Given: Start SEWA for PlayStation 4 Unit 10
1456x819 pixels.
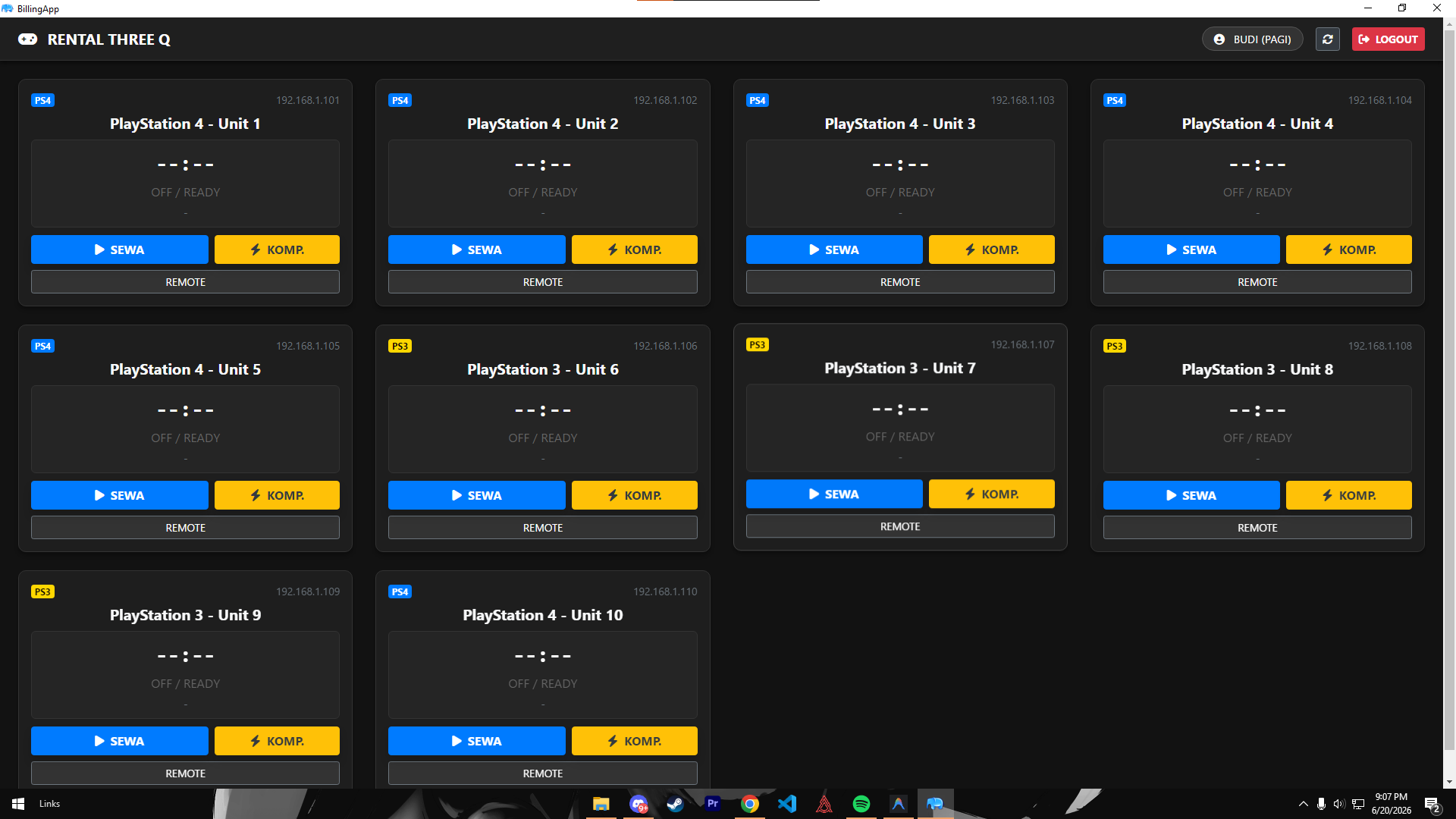Looking at the screenshot, I should (477, 741).
